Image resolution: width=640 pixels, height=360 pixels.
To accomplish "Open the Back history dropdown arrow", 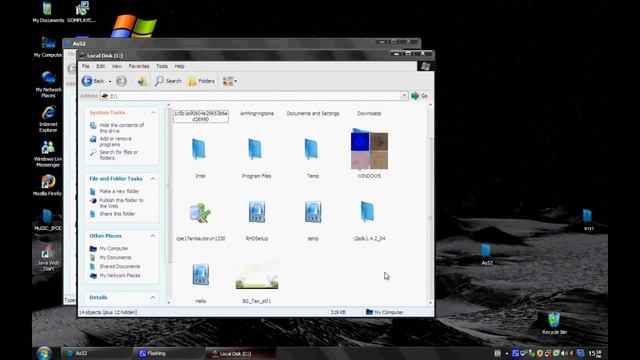I will click(x=110, y=81).
